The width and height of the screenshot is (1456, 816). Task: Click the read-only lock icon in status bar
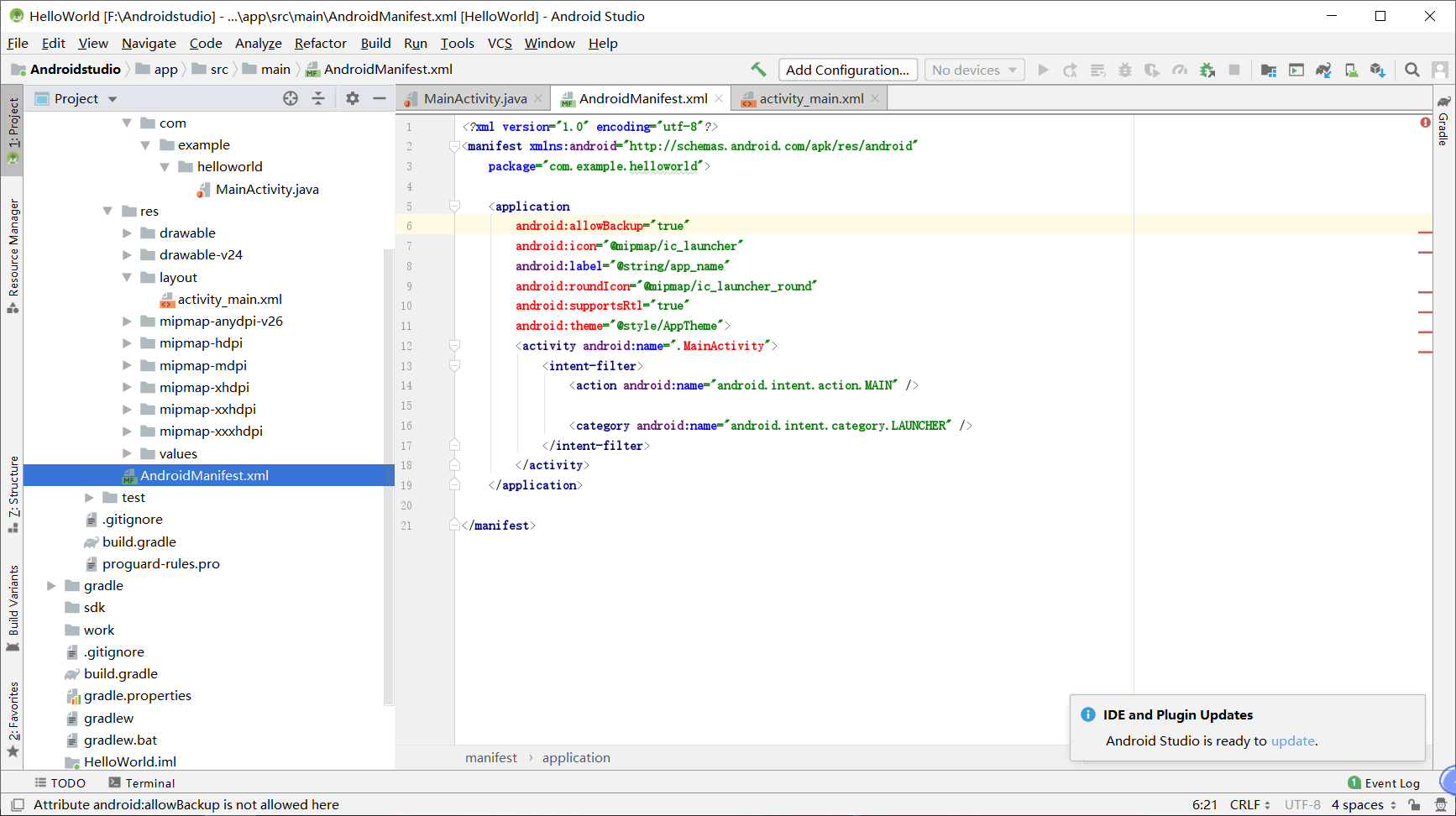pos(1414,804)
